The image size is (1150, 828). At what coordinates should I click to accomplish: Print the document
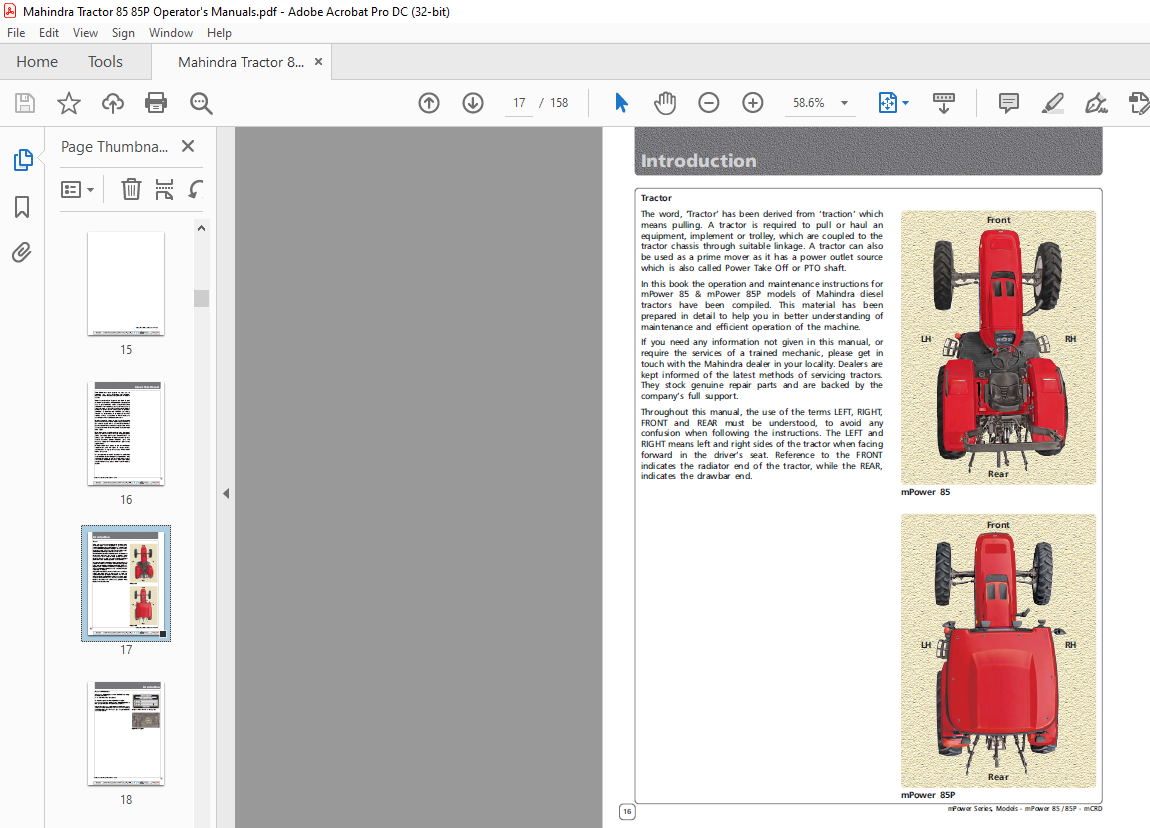156,103
